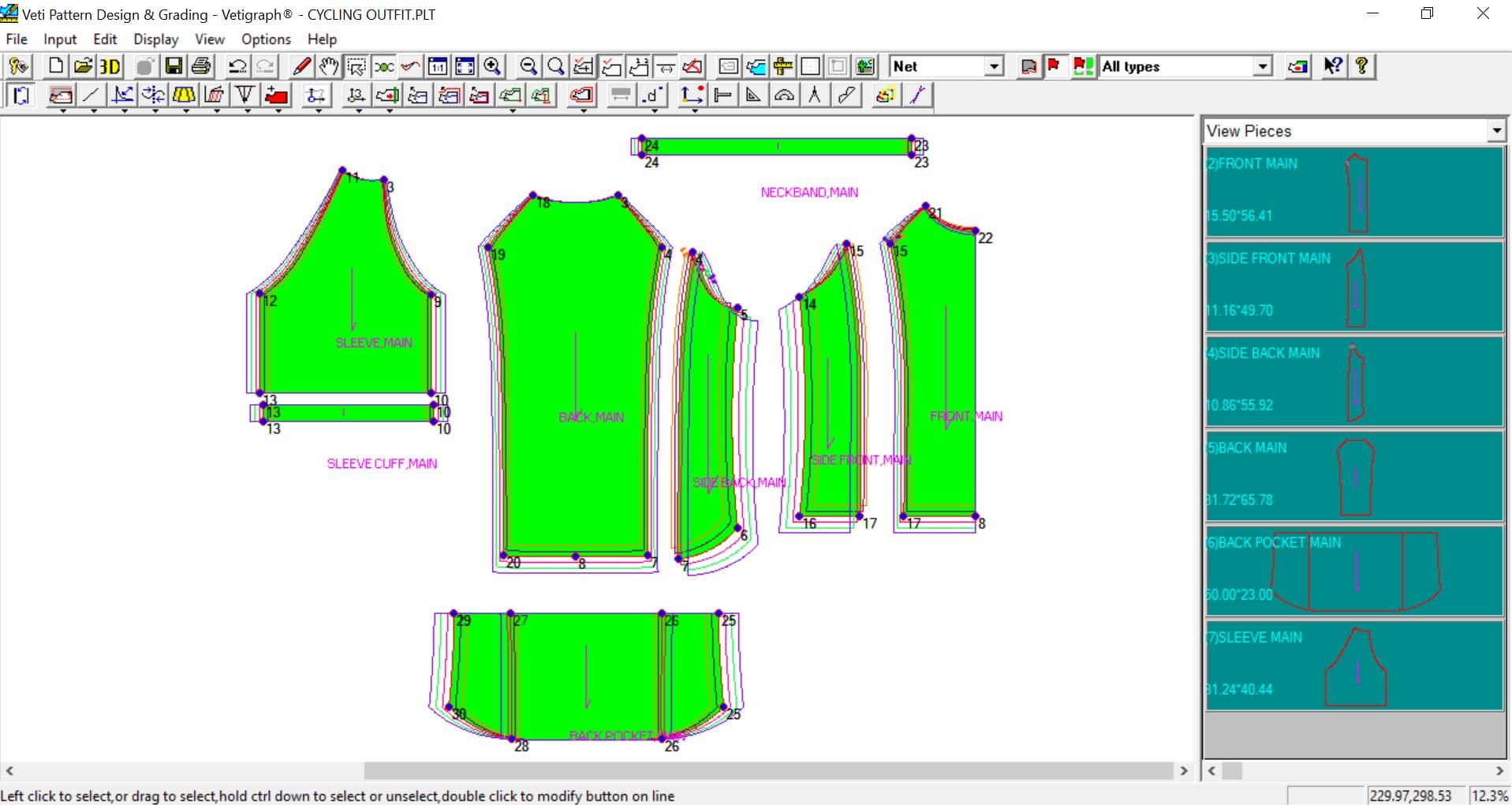The height and width of the screenshot is (805, 1512).
Task: Activate the Hand pan tool
Action: [x=329, y=66]
